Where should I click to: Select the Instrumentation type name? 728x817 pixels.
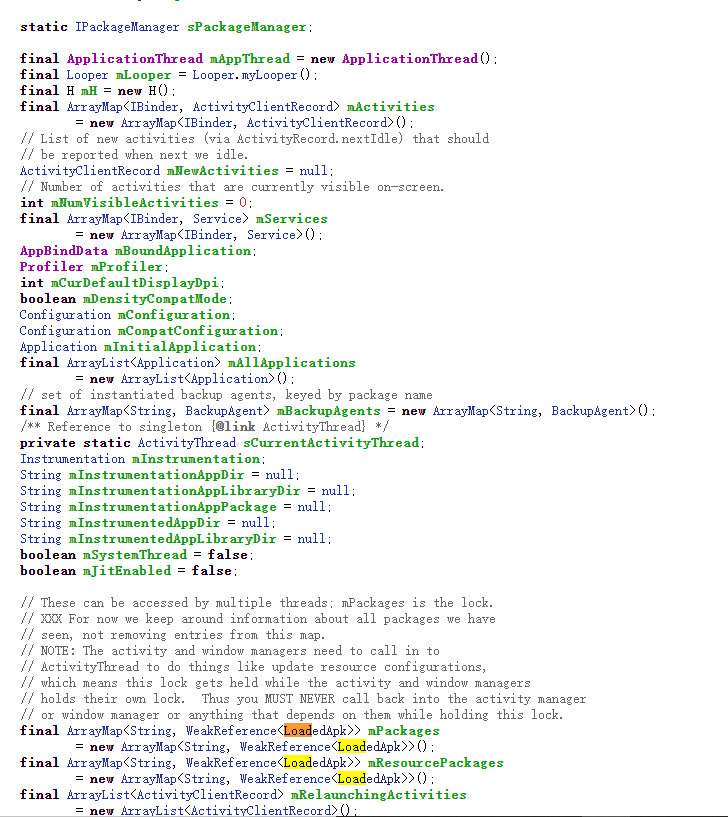[x=72, y=459]
